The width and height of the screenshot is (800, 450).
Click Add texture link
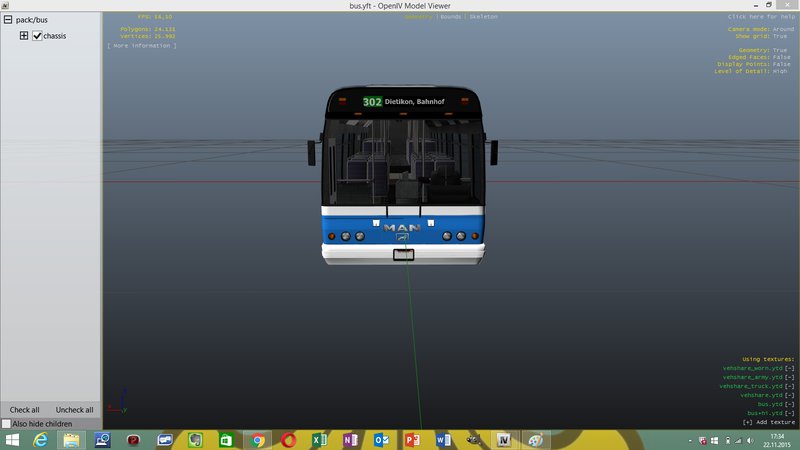click(x=768, y=422)
